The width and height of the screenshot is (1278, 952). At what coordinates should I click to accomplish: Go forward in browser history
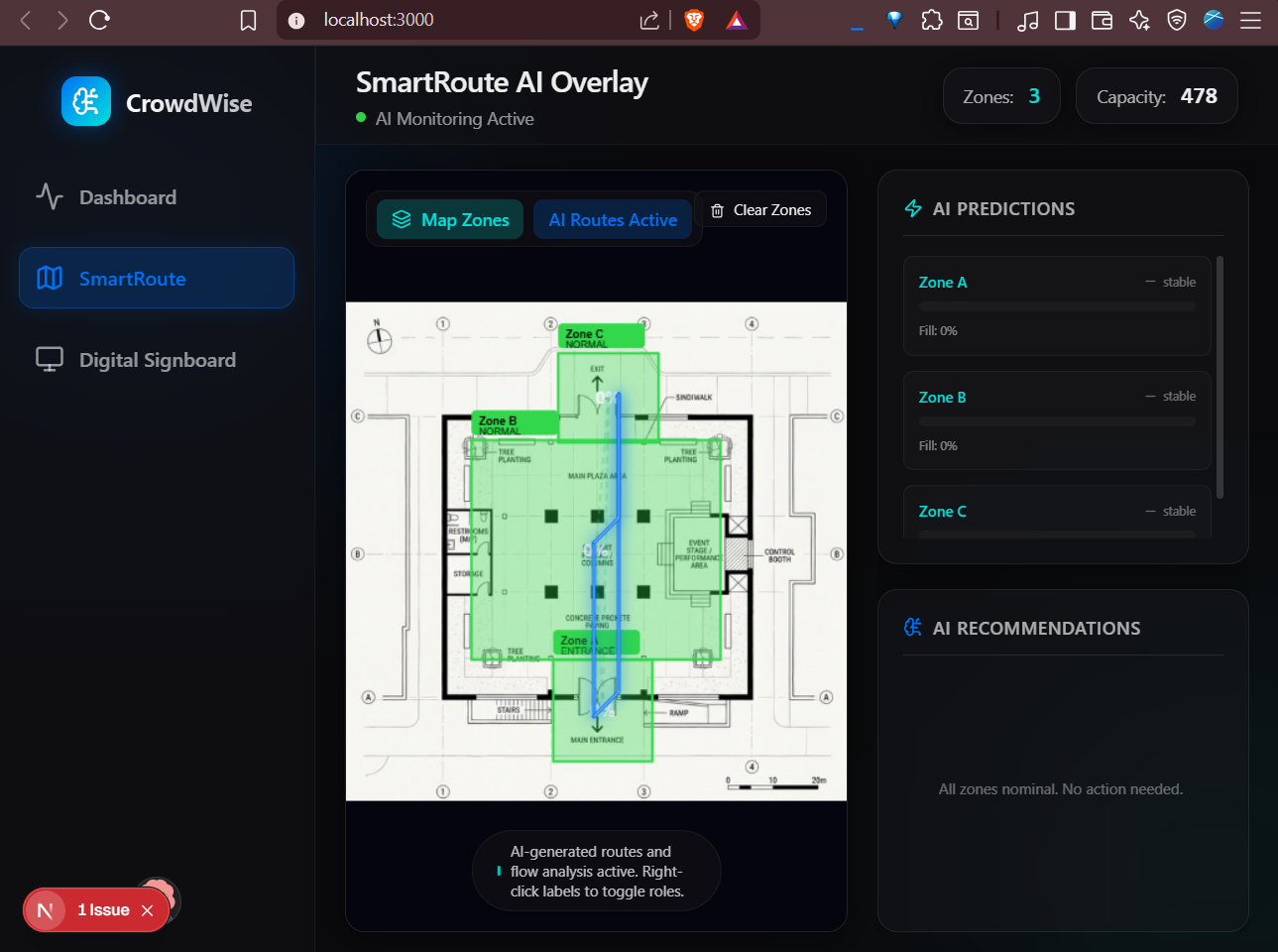tap(62, 20)
